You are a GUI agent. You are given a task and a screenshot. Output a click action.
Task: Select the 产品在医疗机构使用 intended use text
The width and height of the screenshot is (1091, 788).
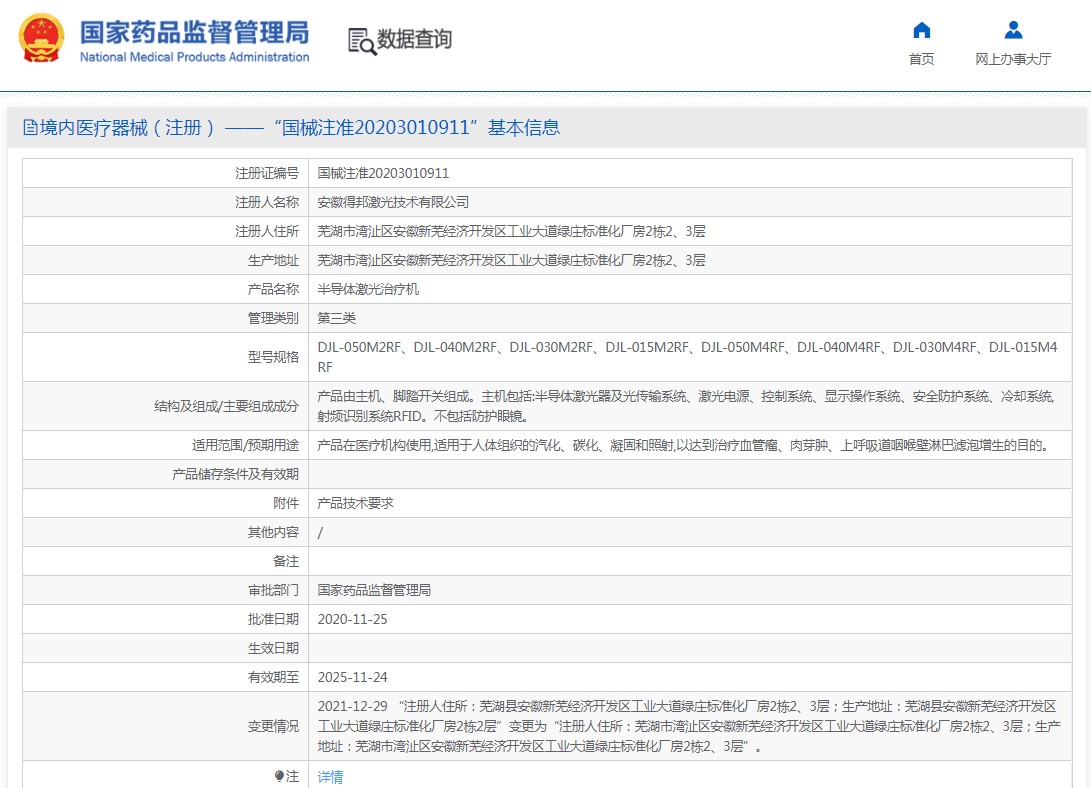coord(685,445)
